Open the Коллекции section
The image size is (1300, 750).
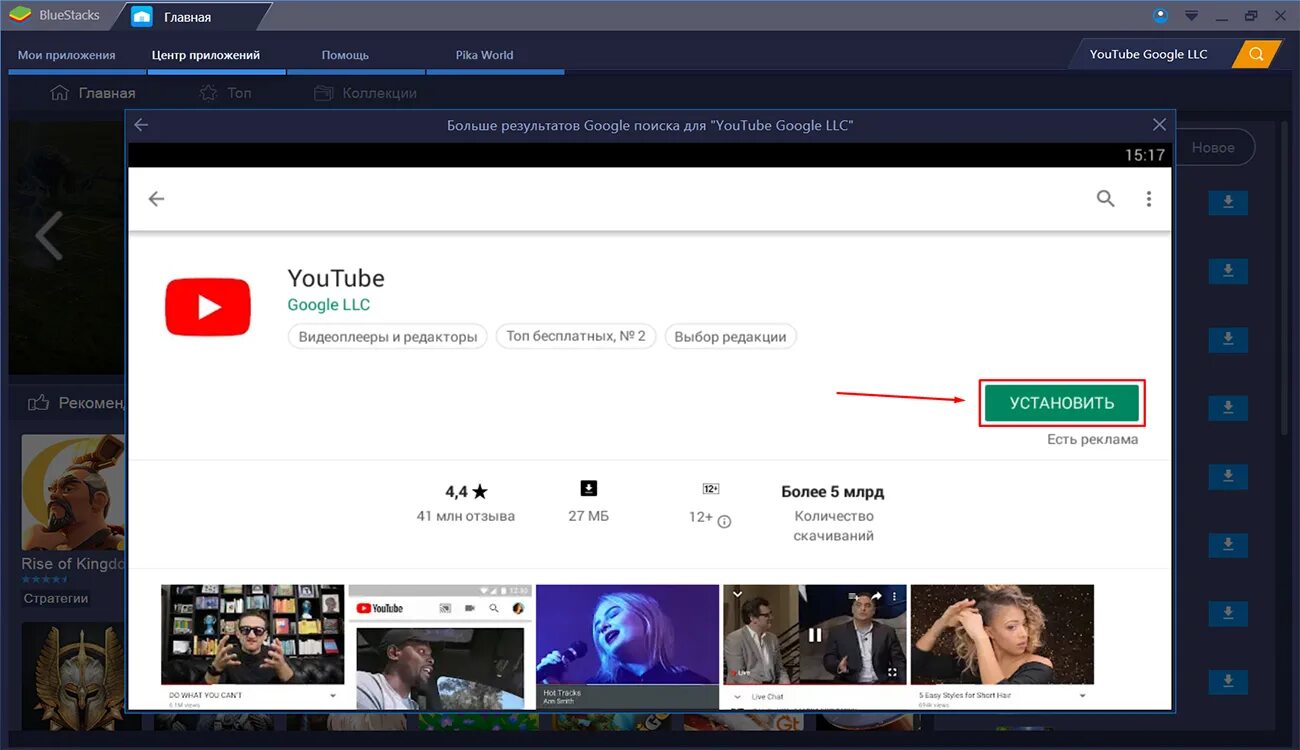pos(365,93)
